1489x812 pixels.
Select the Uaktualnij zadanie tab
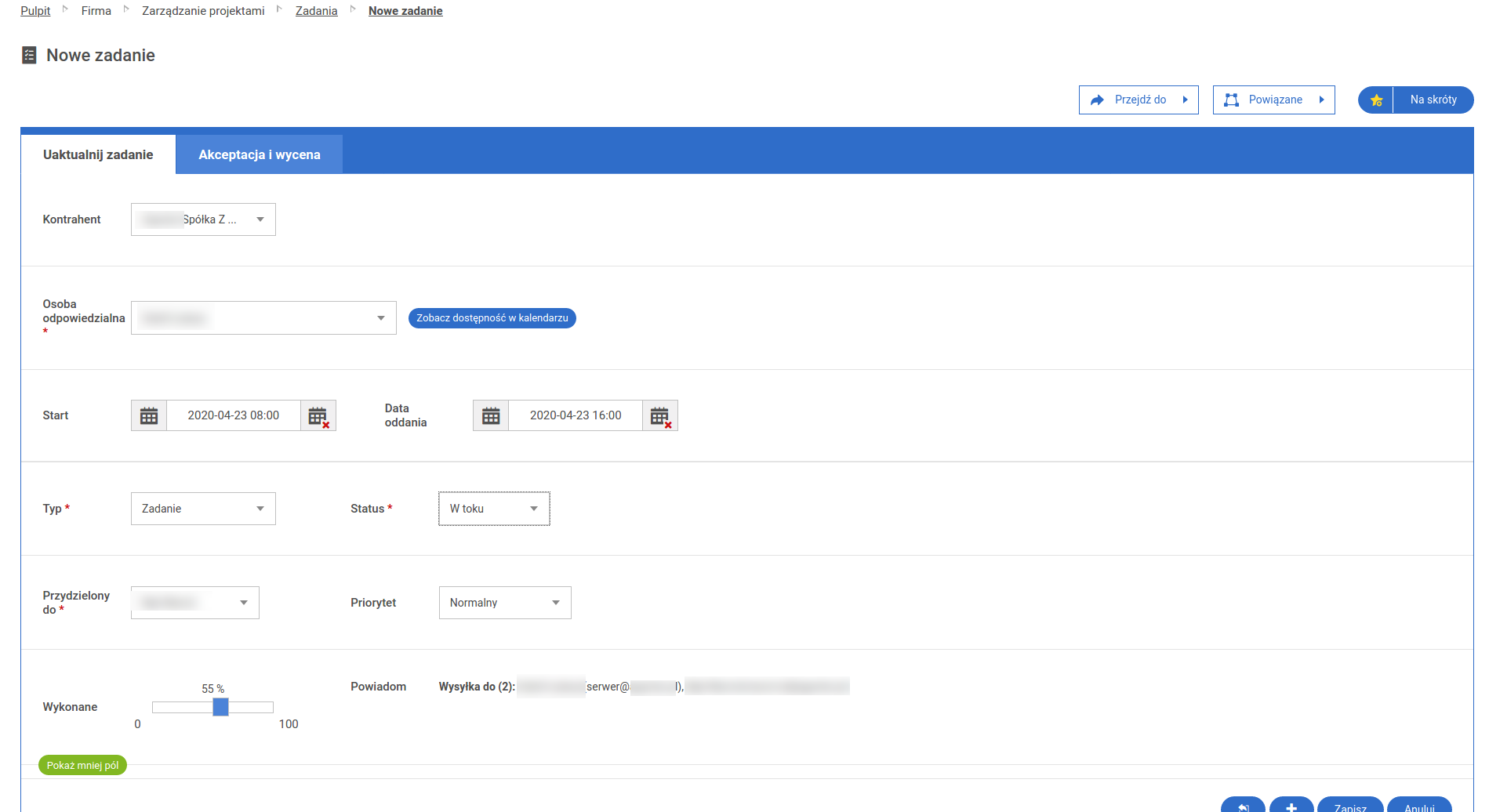(x=98, y=155)
